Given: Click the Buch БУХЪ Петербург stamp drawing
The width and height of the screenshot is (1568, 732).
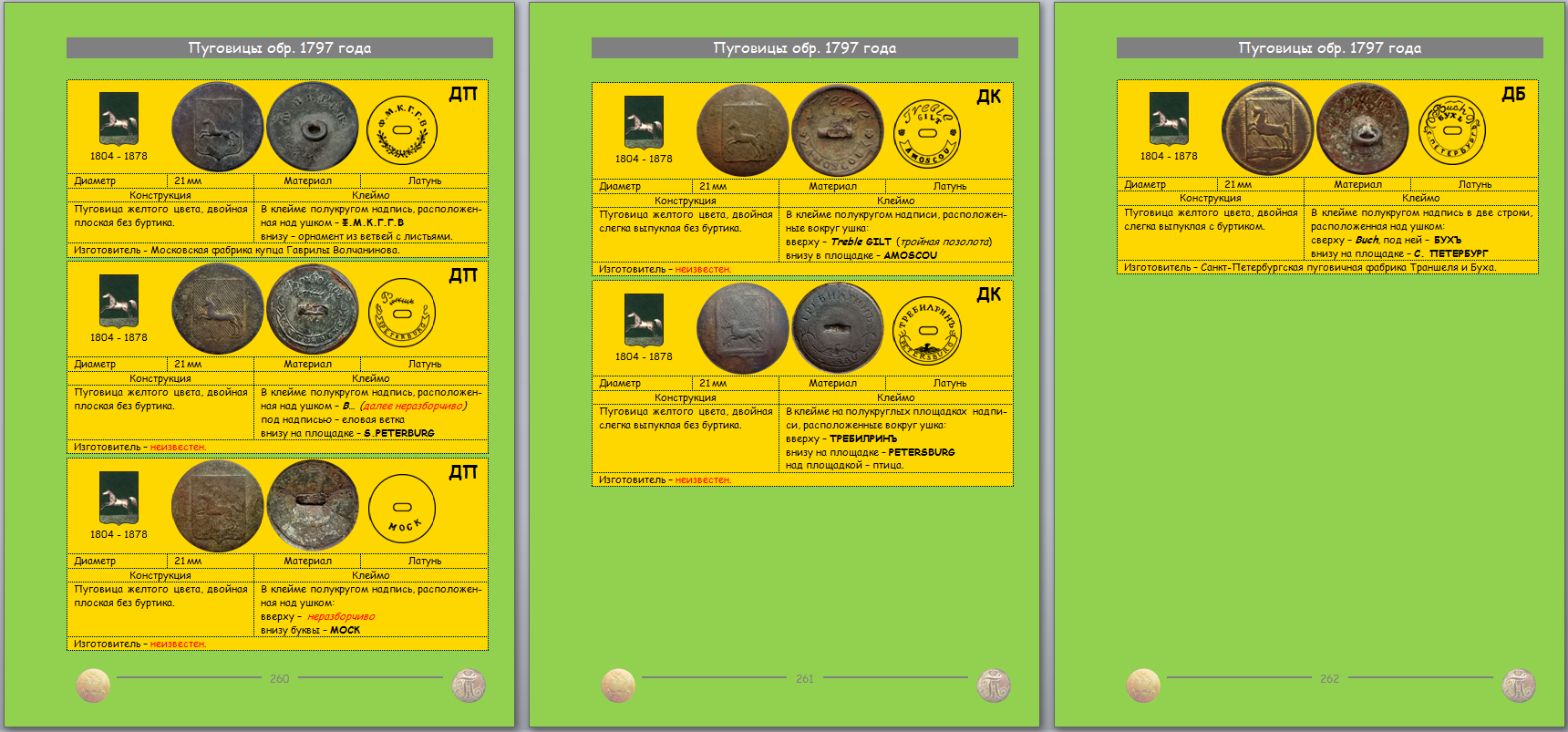Looking at the screenshot, I should pos(1452,130).
